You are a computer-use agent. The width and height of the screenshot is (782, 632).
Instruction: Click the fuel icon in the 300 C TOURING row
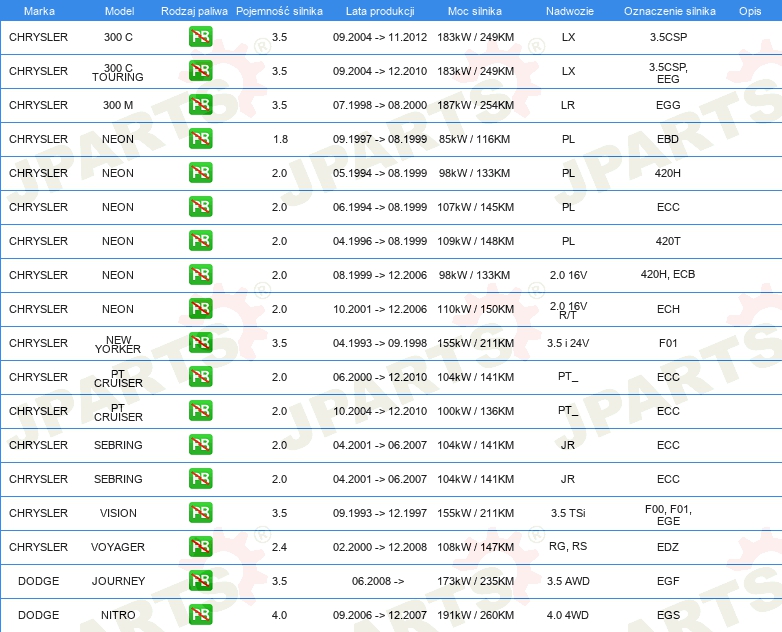pyautogui.click(x=200, y=70)
